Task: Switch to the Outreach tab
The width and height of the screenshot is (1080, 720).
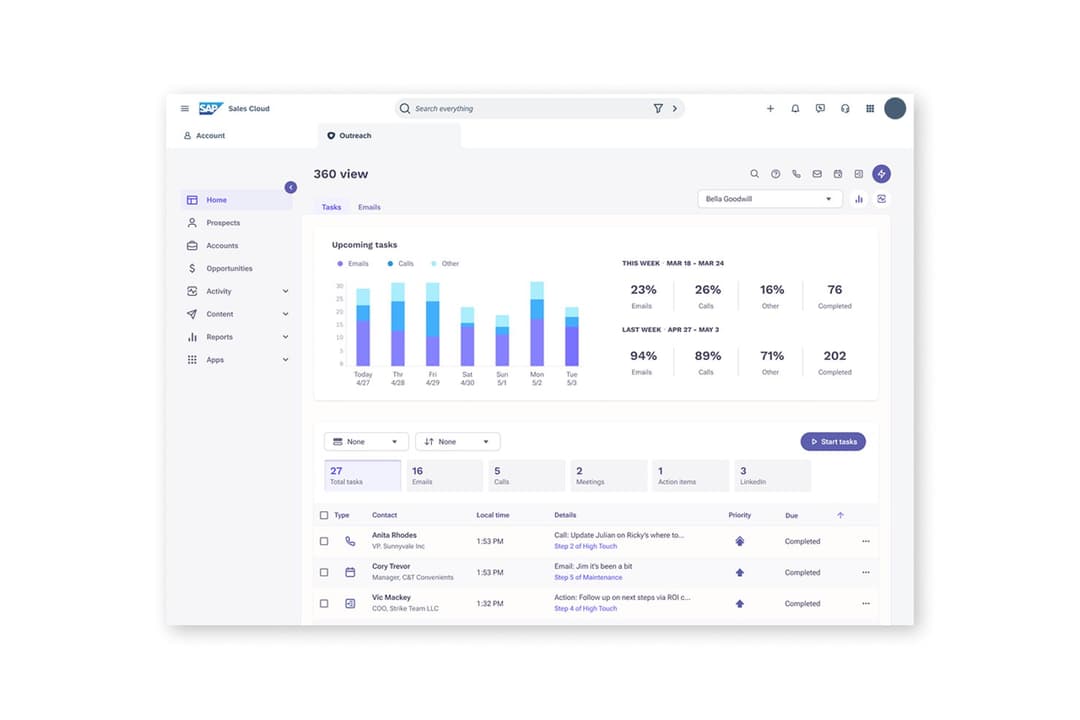Action: pyautogui.click(x=389, y=136)
